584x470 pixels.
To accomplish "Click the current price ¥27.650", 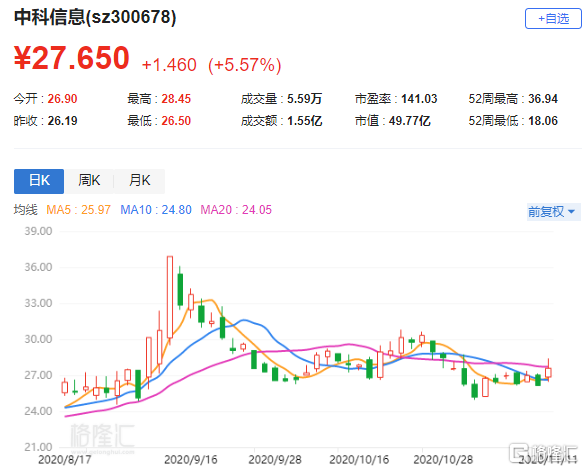I will [x=72, y=58].
